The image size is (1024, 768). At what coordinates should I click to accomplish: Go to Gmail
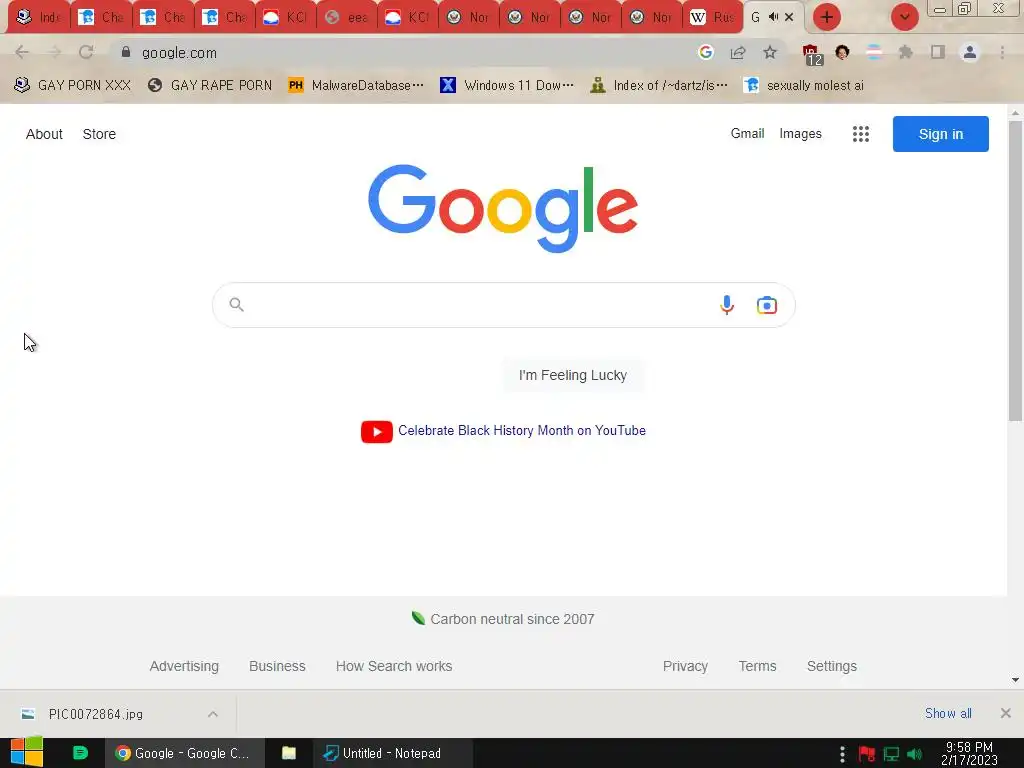pos(747,133)
